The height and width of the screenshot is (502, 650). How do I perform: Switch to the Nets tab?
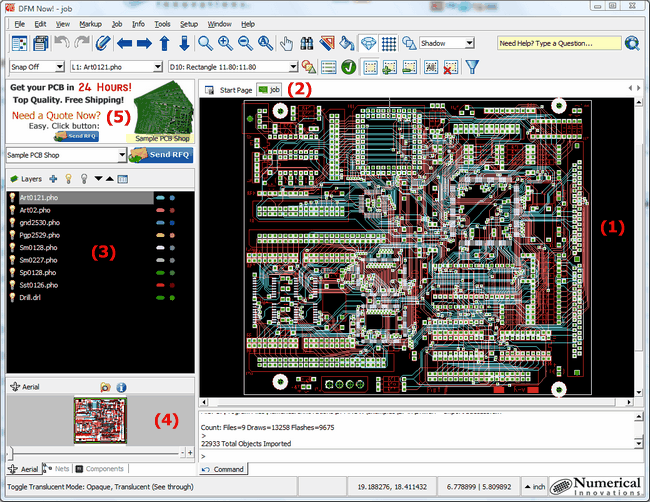[x=57, y=469]
